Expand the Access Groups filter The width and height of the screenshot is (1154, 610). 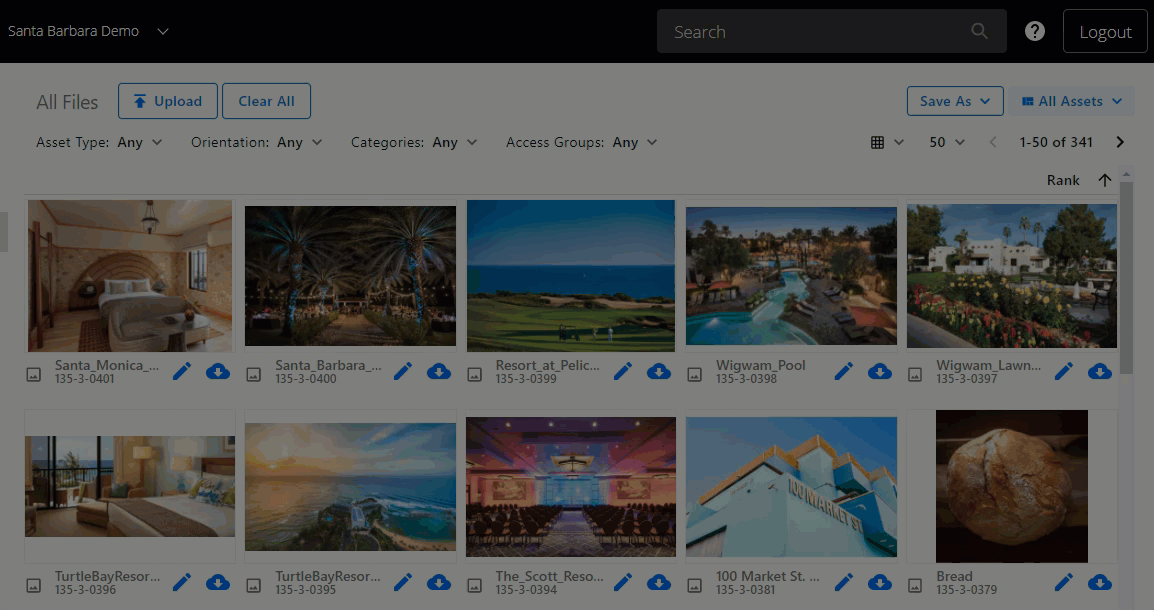pos(581,142)
